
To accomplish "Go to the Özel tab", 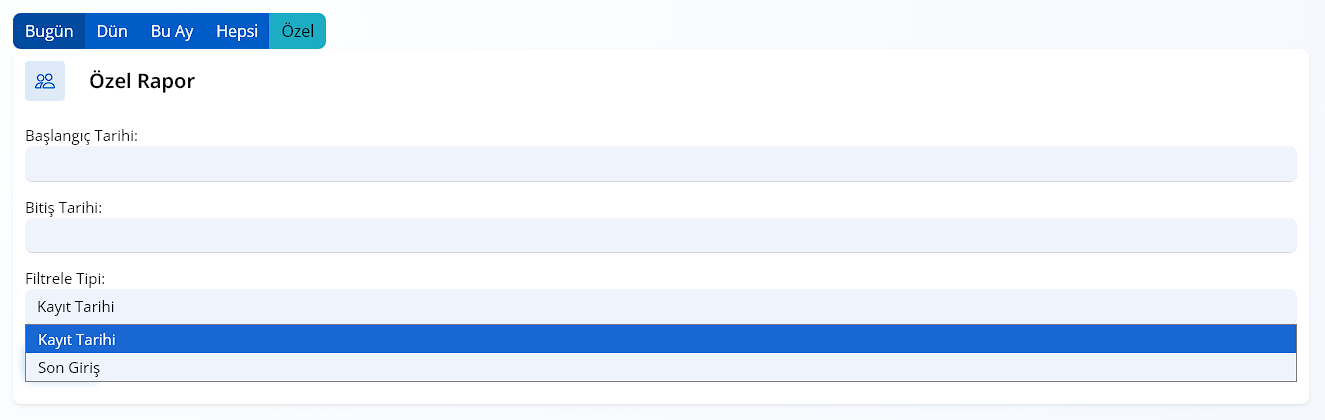I will pyautogui.click(x=297, y=31).
